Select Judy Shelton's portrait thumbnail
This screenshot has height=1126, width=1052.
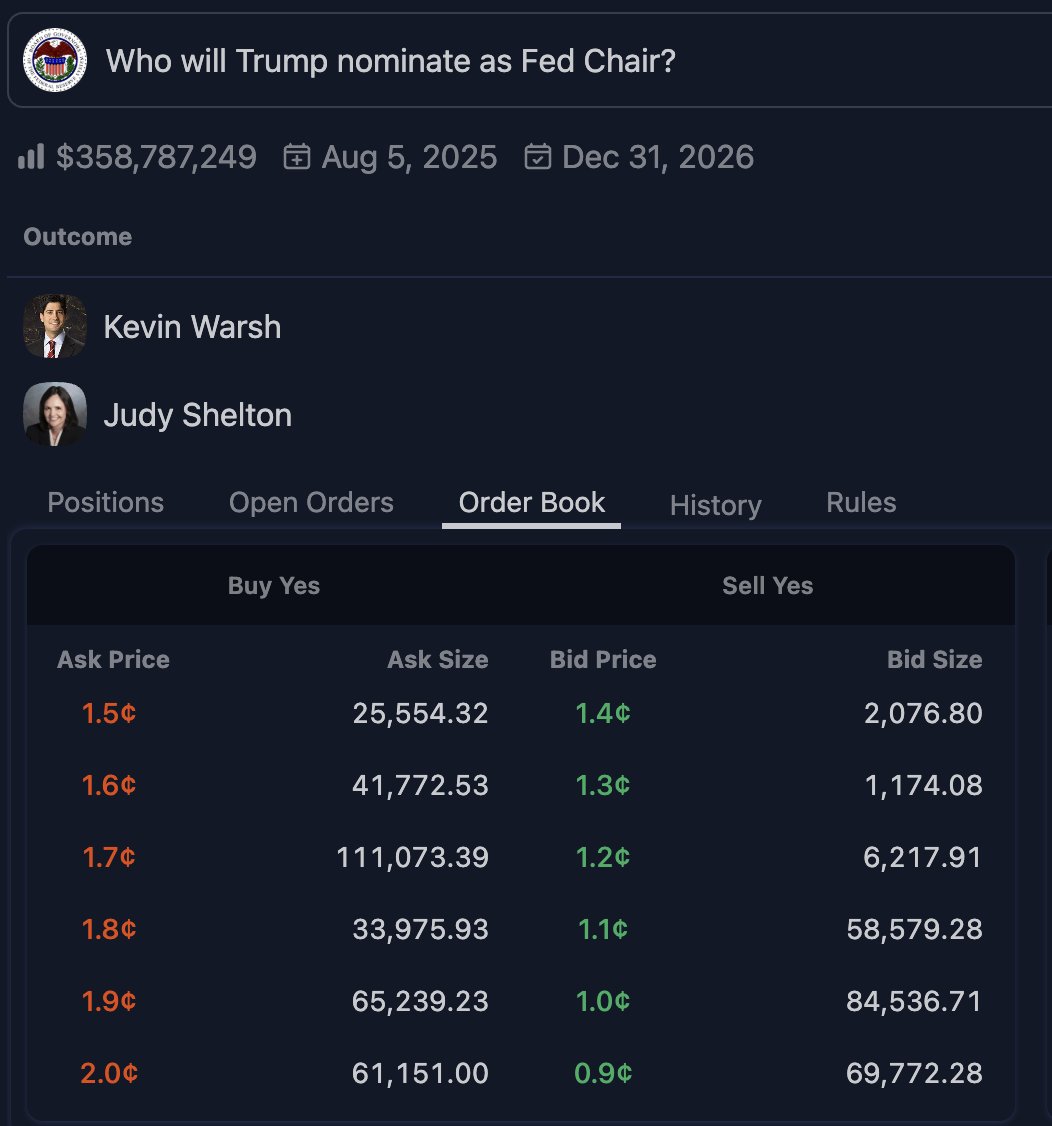55,414
